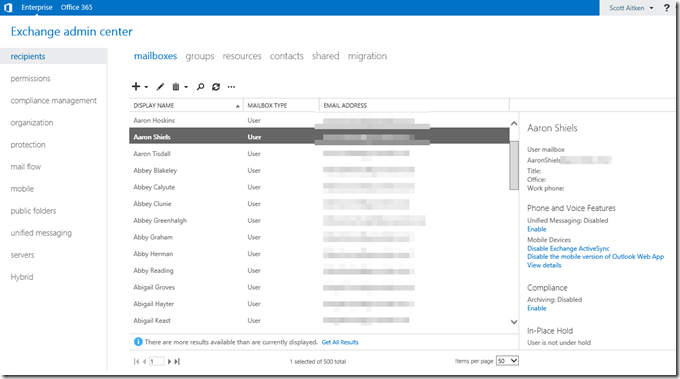Click View details under Mobile Devices

pyautogui.click(x=544, y=265)
